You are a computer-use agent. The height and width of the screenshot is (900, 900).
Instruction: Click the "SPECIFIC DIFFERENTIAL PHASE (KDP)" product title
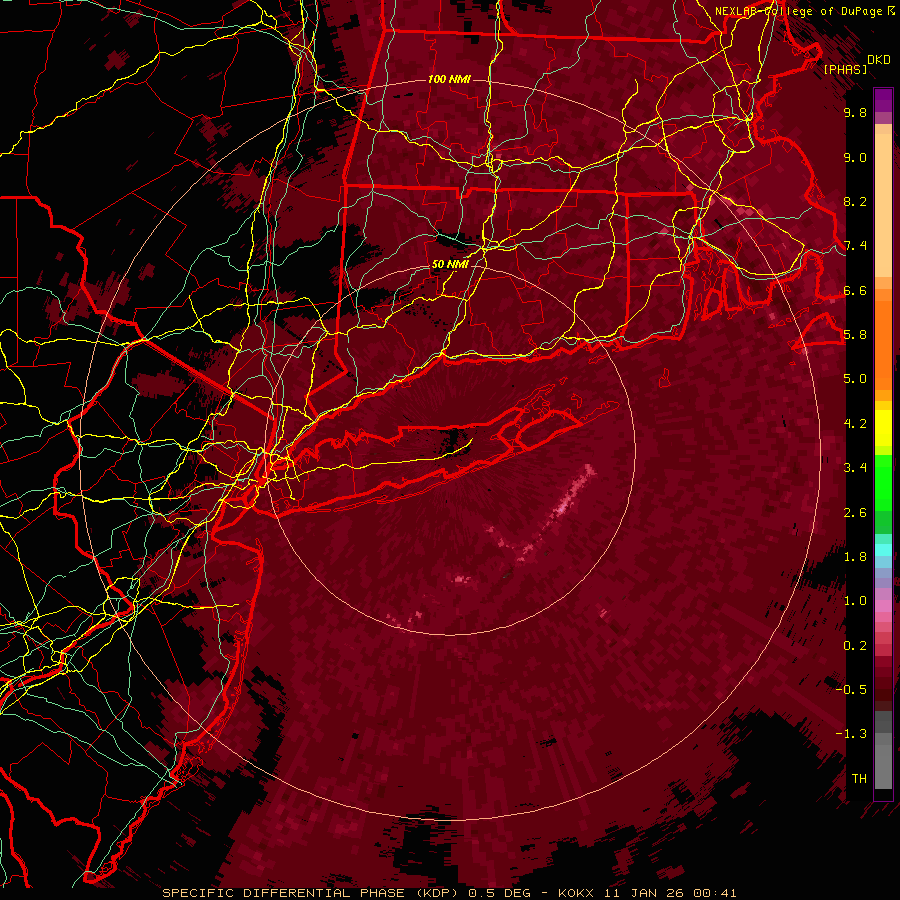[x=312, y=893]
